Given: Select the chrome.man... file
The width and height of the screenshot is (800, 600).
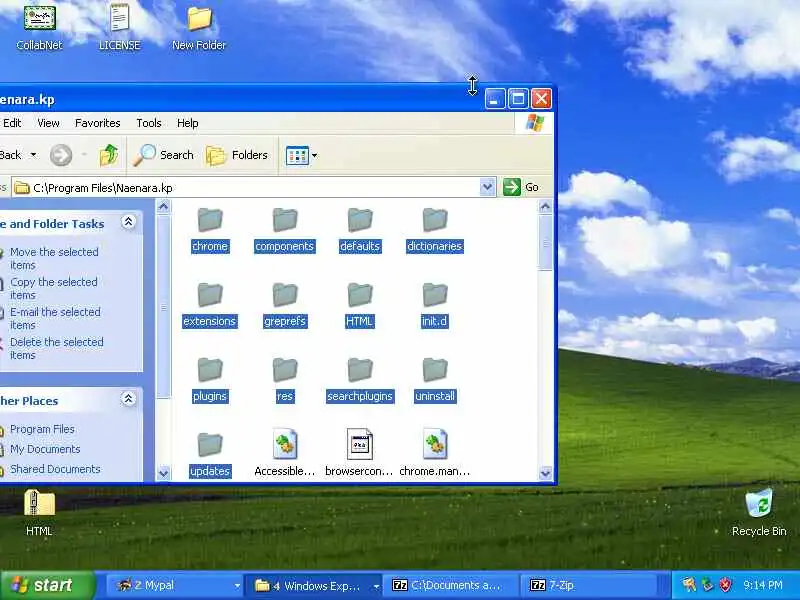Looking at the screenshot, I should coord(435,454).
